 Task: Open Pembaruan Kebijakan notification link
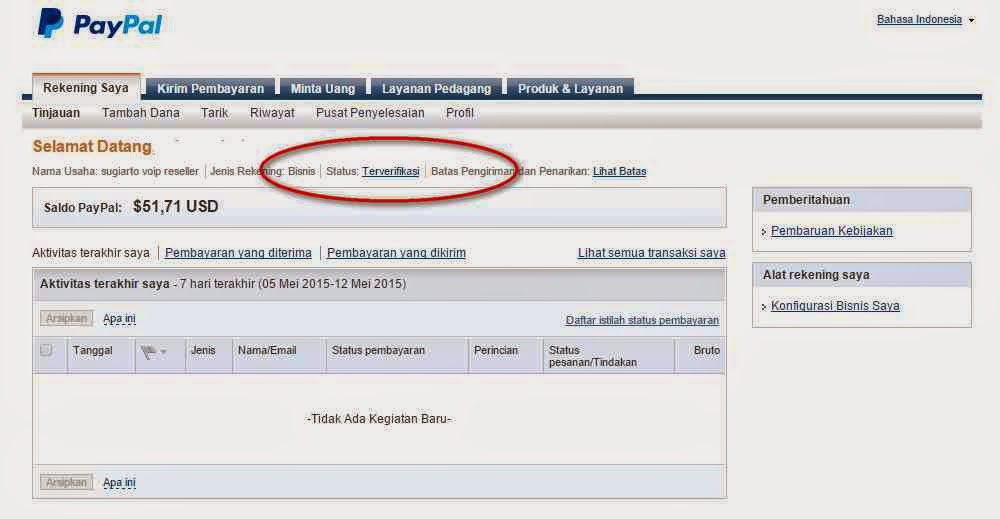[x=832, y=231]
